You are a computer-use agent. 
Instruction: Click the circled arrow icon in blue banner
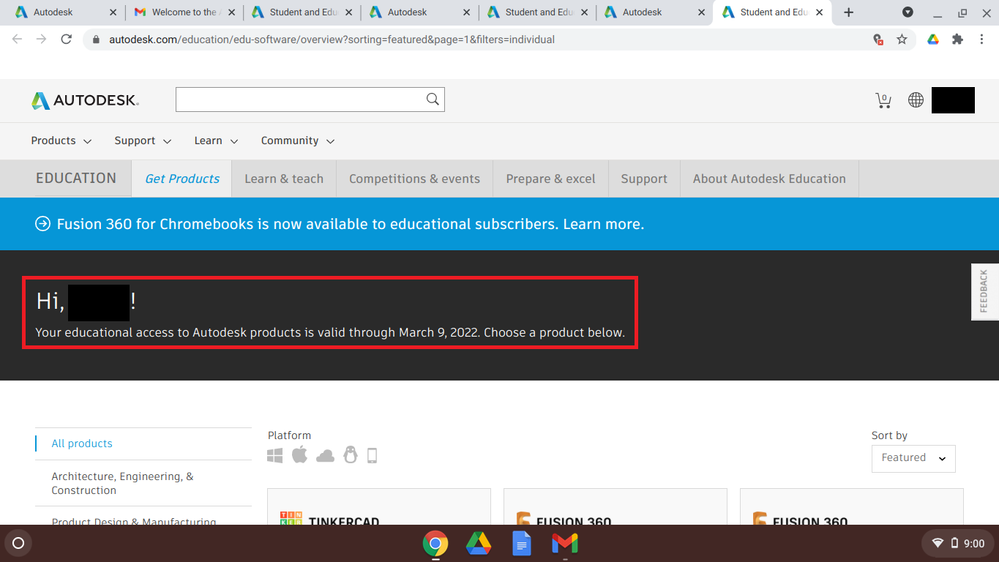click(43, 224)
